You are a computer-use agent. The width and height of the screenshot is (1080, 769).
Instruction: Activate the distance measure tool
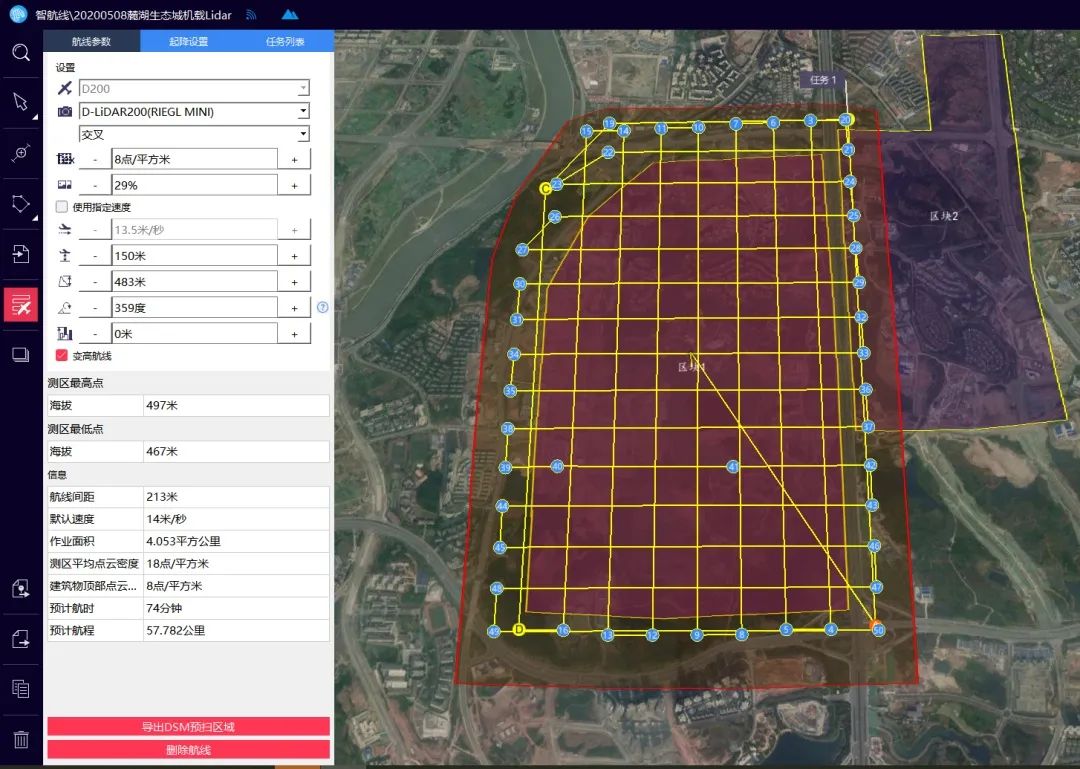(x=21, y=153)
